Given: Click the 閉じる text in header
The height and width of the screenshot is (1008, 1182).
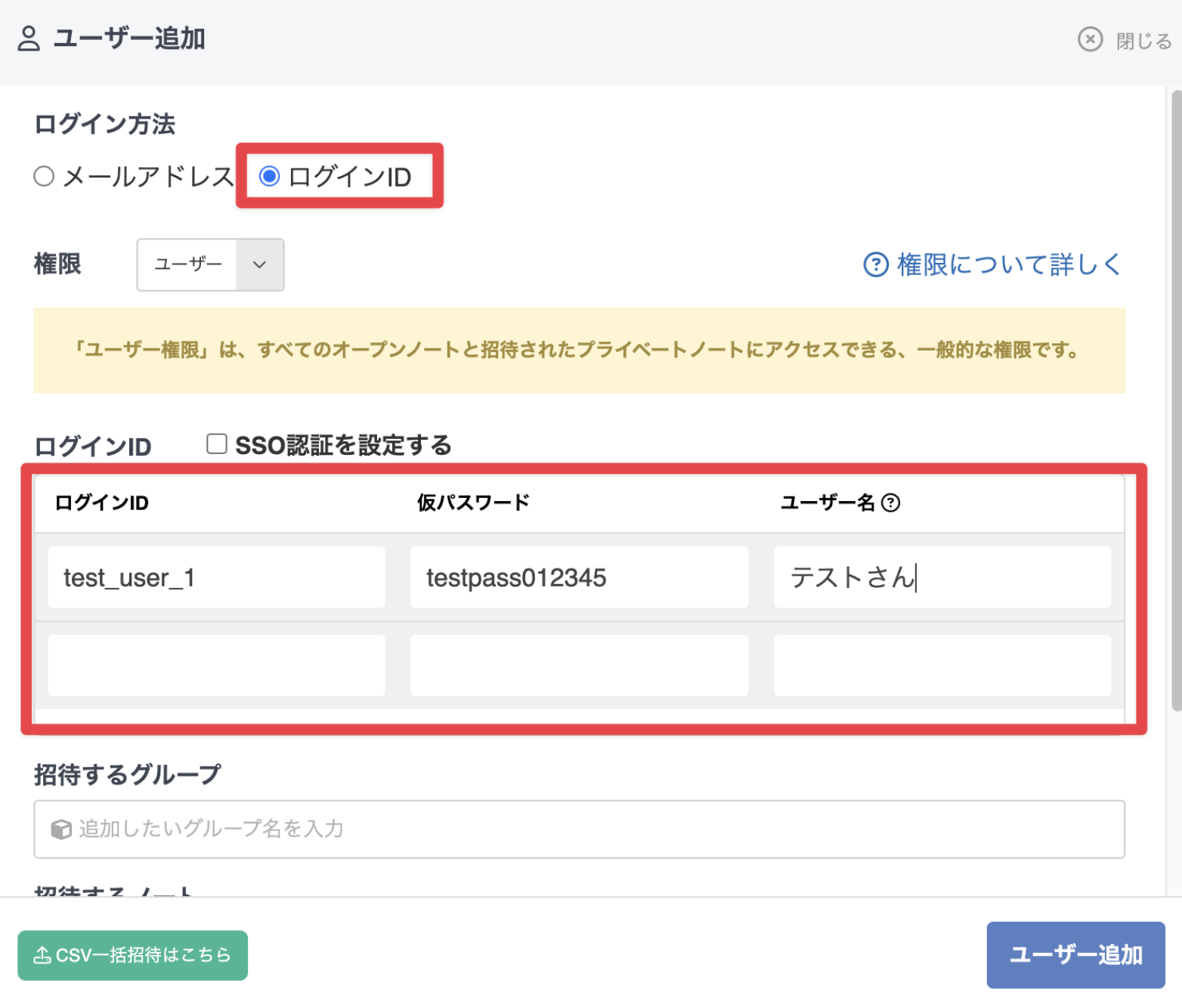Looking at the screenshot, I should click(x=1143, y=40).
